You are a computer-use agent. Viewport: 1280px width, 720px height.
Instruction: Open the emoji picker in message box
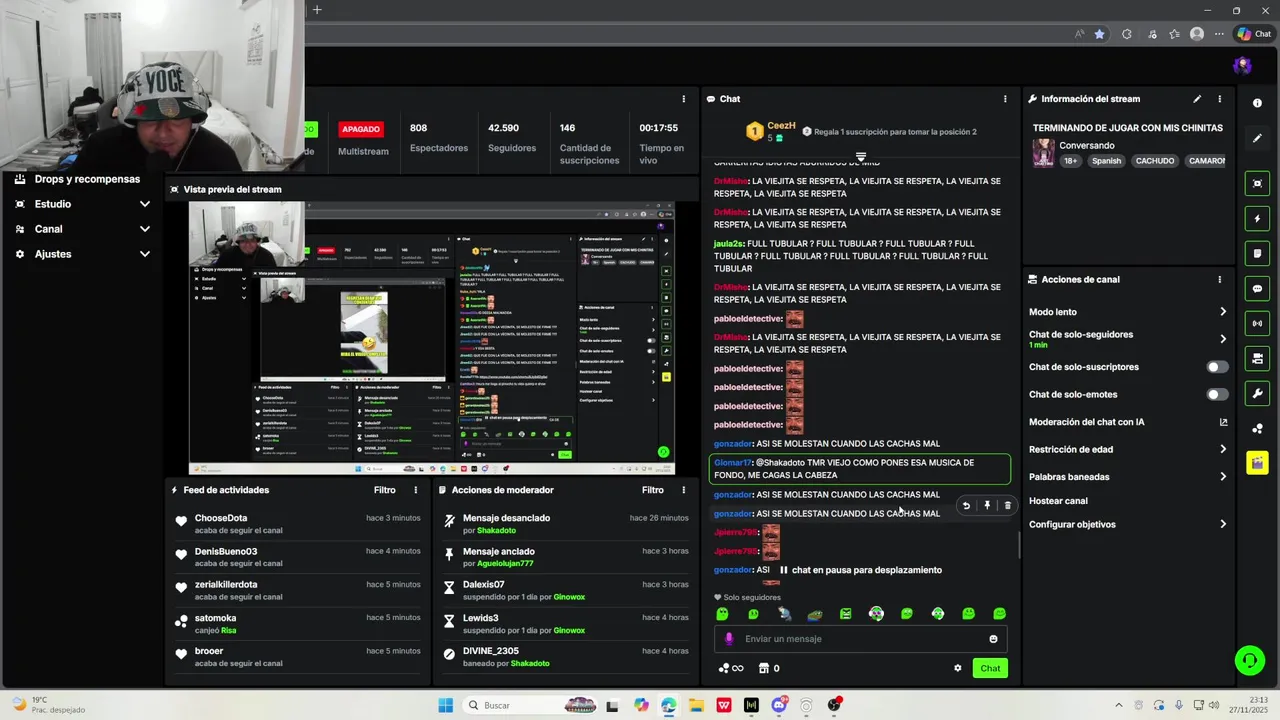point(993,639)
